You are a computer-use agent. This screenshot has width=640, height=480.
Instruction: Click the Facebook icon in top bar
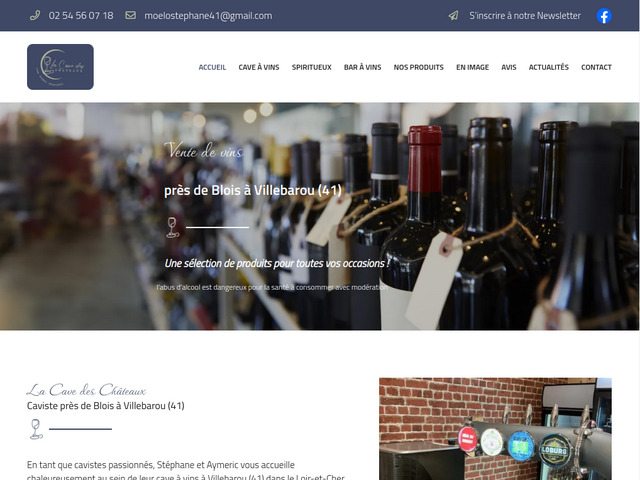pos(604,16)
